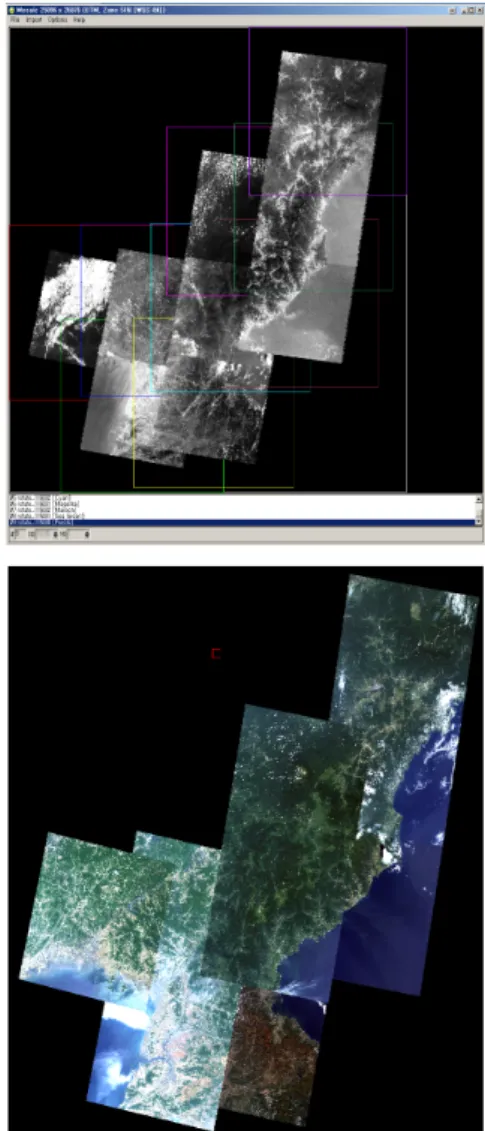Click the file list scroll down arrow
485x1131 pixels.
(478, 522)
